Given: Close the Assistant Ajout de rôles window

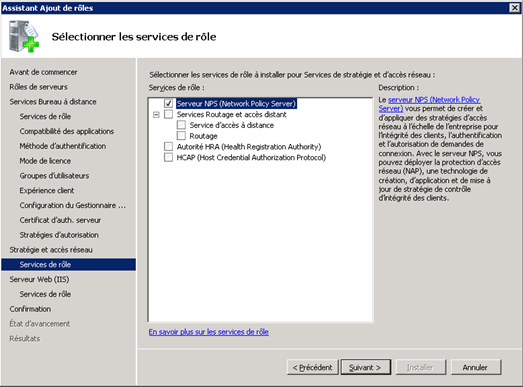Looking at the screenshot, I should [515, 8].
